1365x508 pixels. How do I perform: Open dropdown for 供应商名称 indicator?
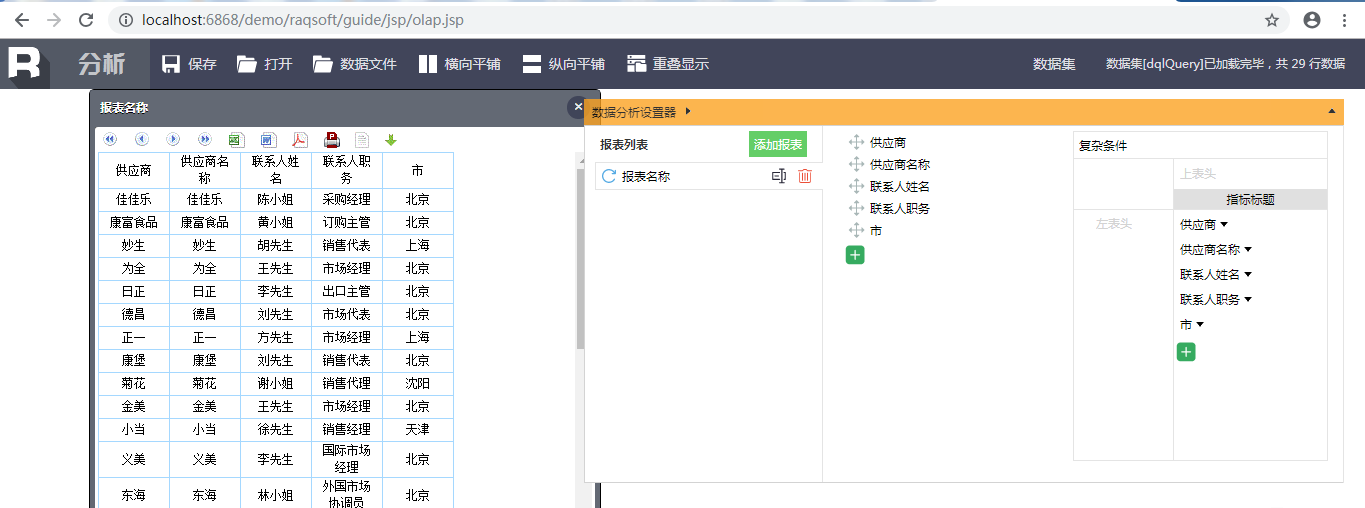tap(1248, 250)
